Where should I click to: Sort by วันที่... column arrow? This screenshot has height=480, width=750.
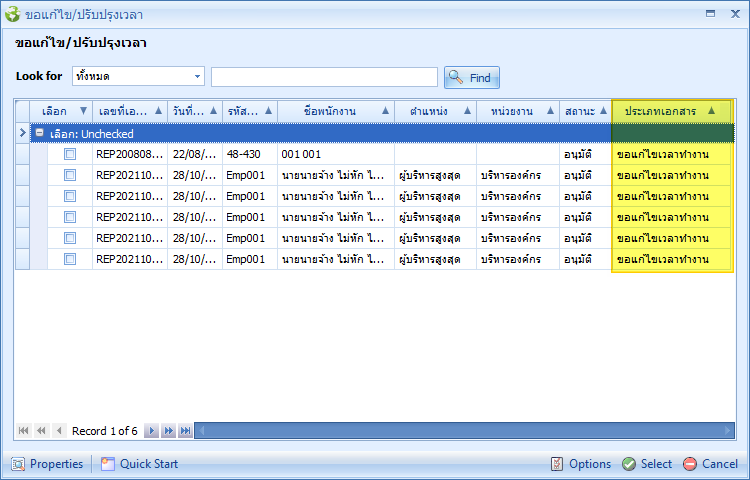[213, 111]
